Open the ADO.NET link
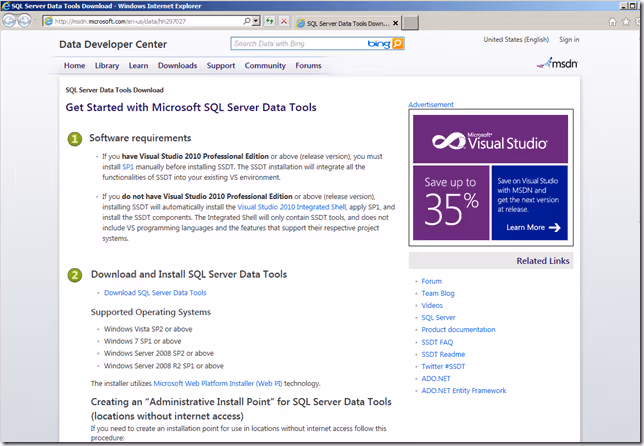The image size is (644, 446). point(436,378)
